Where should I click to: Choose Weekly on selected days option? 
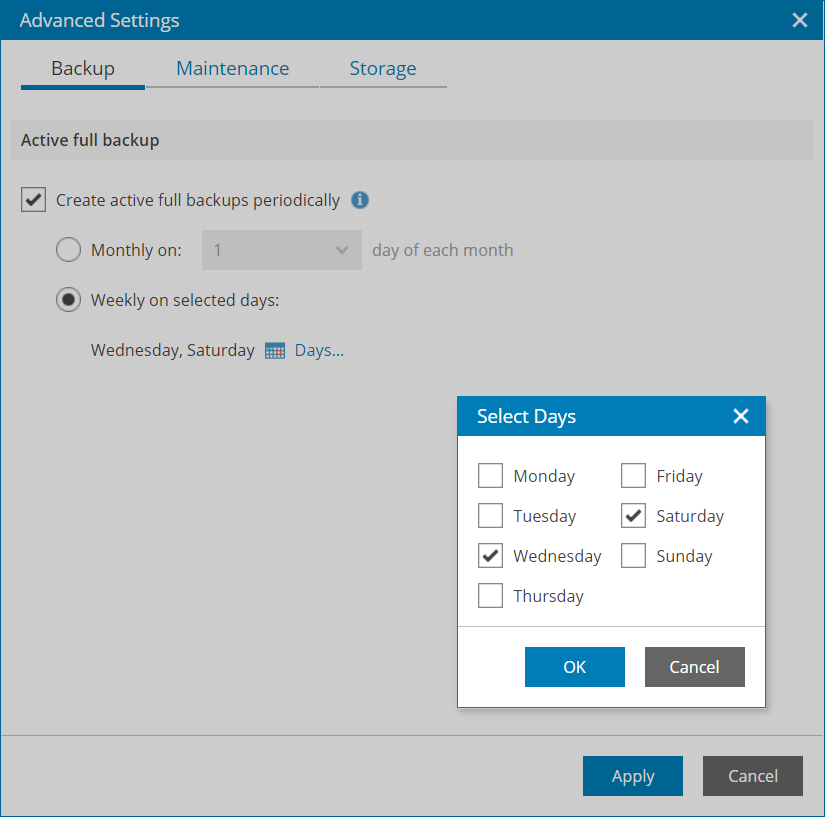[x=68, y=300]
